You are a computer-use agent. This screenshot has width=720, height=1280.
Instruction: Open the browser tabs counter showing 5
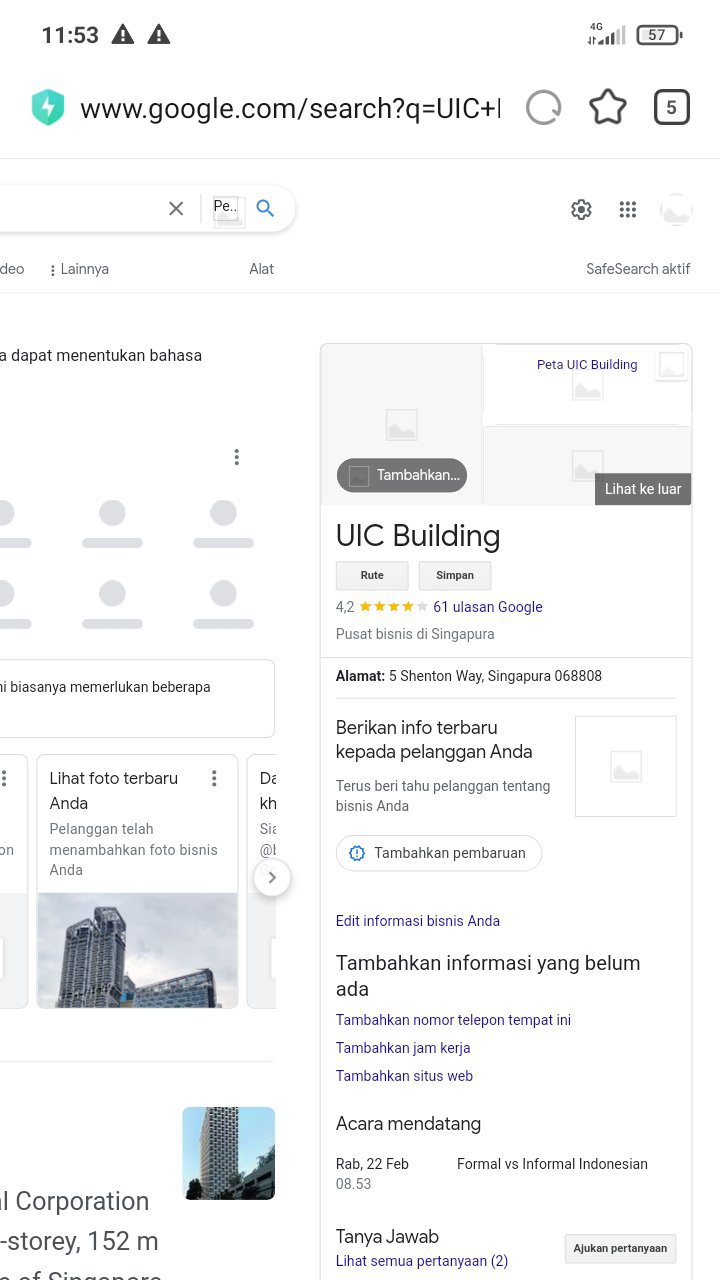(671, 108)
